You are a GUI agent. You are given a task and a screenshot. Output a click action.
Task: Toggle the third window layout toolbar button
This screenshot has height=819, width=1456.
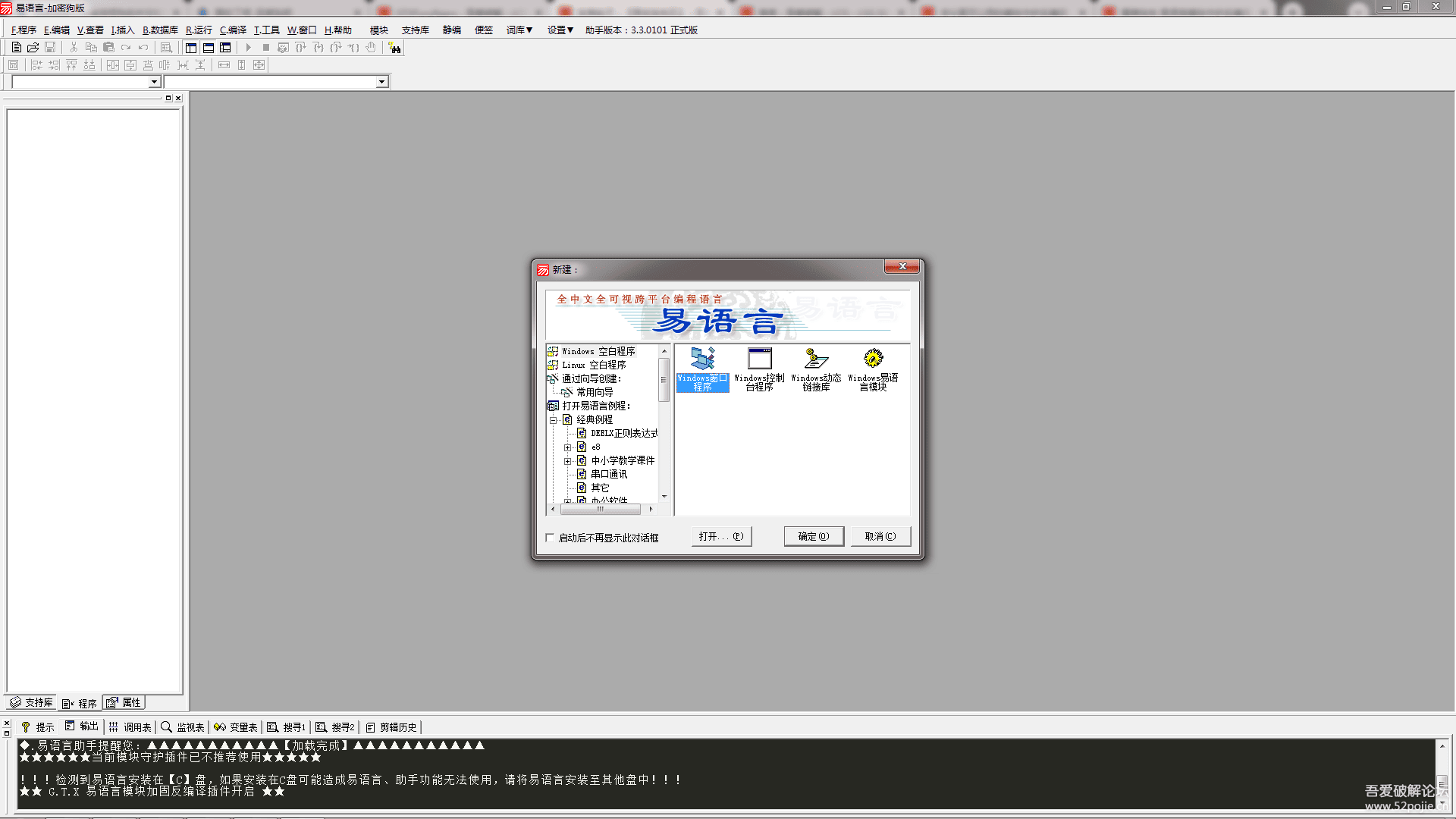[225, 48]
